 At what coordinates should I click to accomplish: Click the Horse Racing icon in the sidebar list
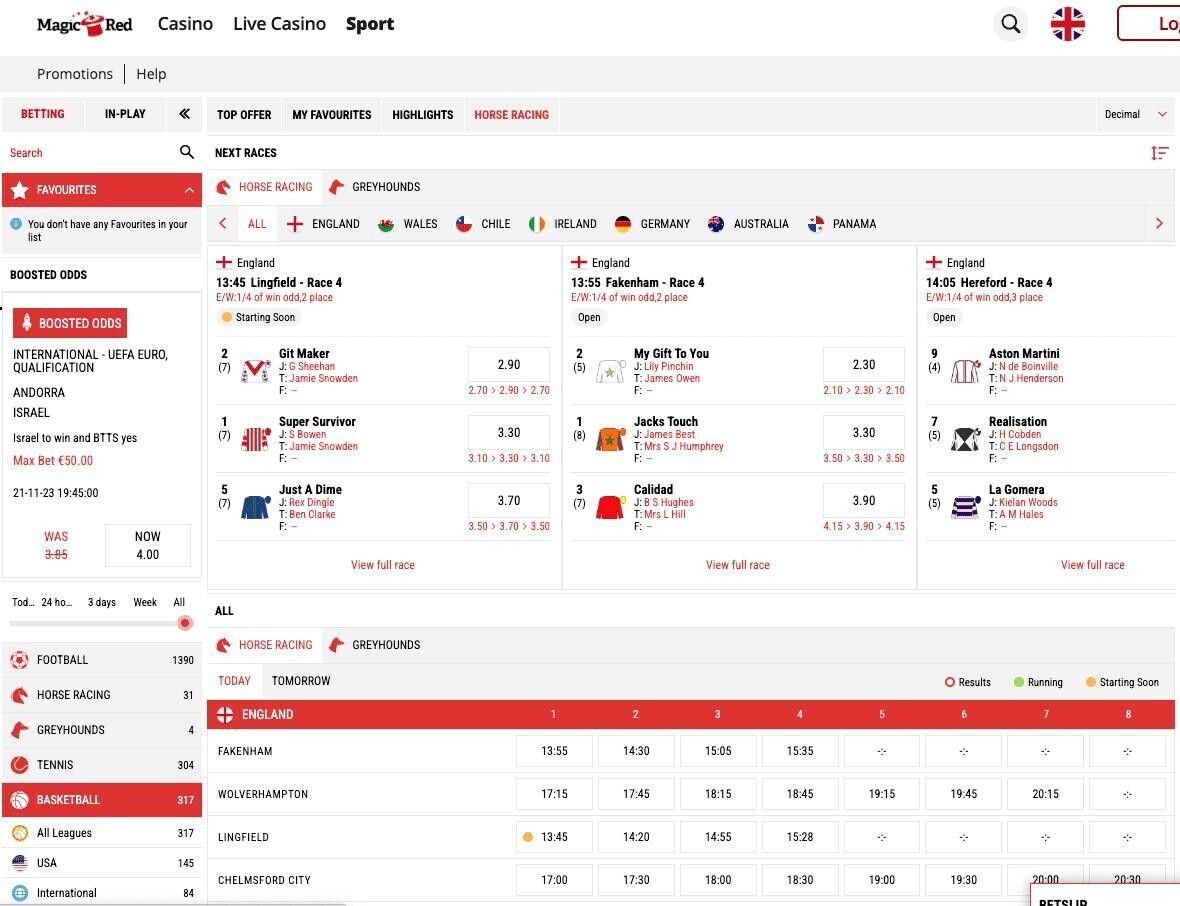click(20, 695)
